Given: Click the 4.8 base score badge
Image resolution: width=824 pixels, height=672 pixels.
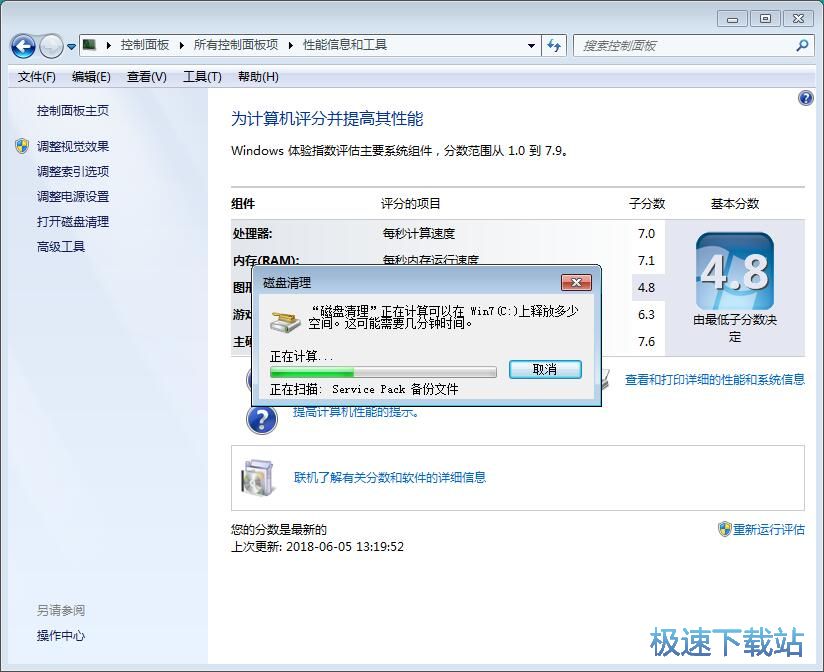Looking at the screenshot, I should pos(735,271).
